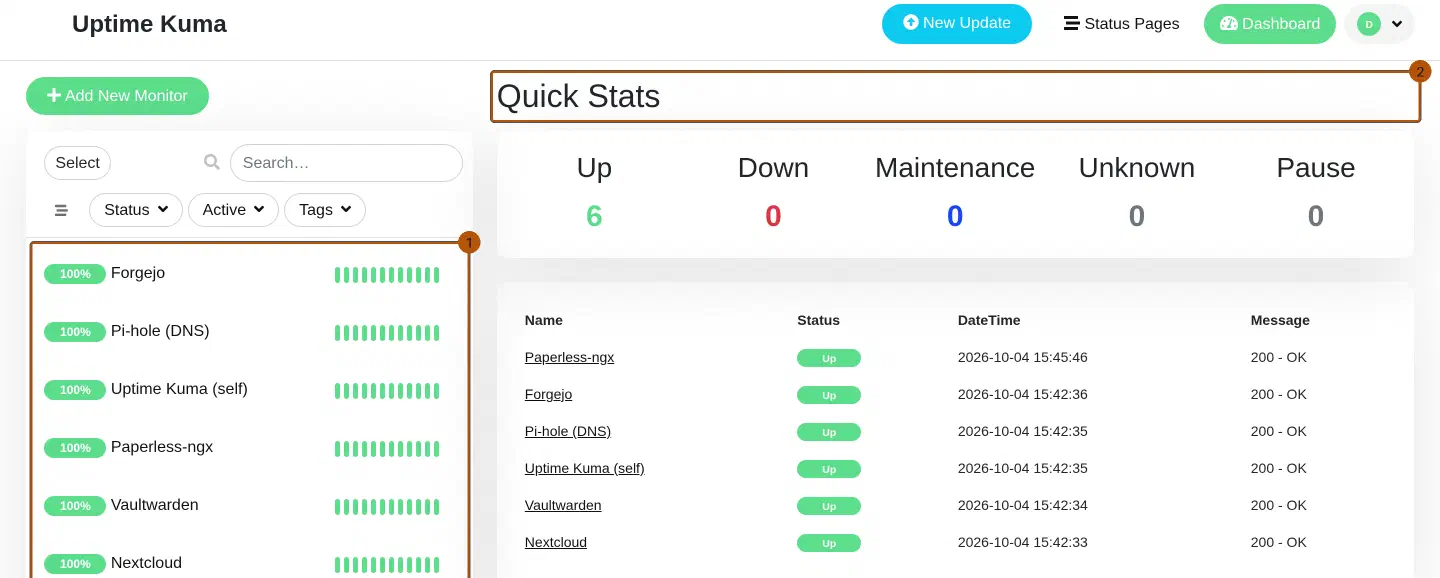Open the Status Pages menu item
1440x578 pixels.
click(1121, 24)
